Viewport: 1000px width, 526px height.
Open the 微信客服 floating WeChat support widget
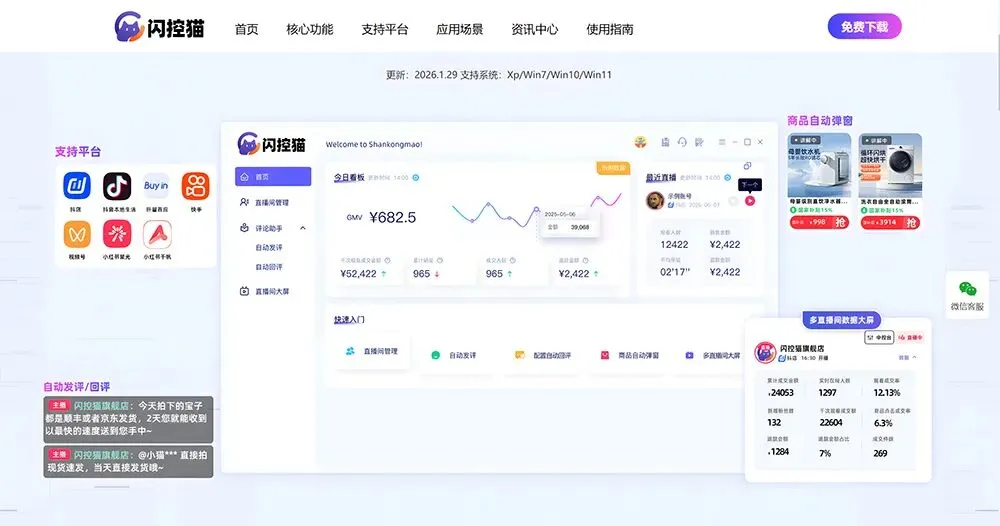[967, 295]
